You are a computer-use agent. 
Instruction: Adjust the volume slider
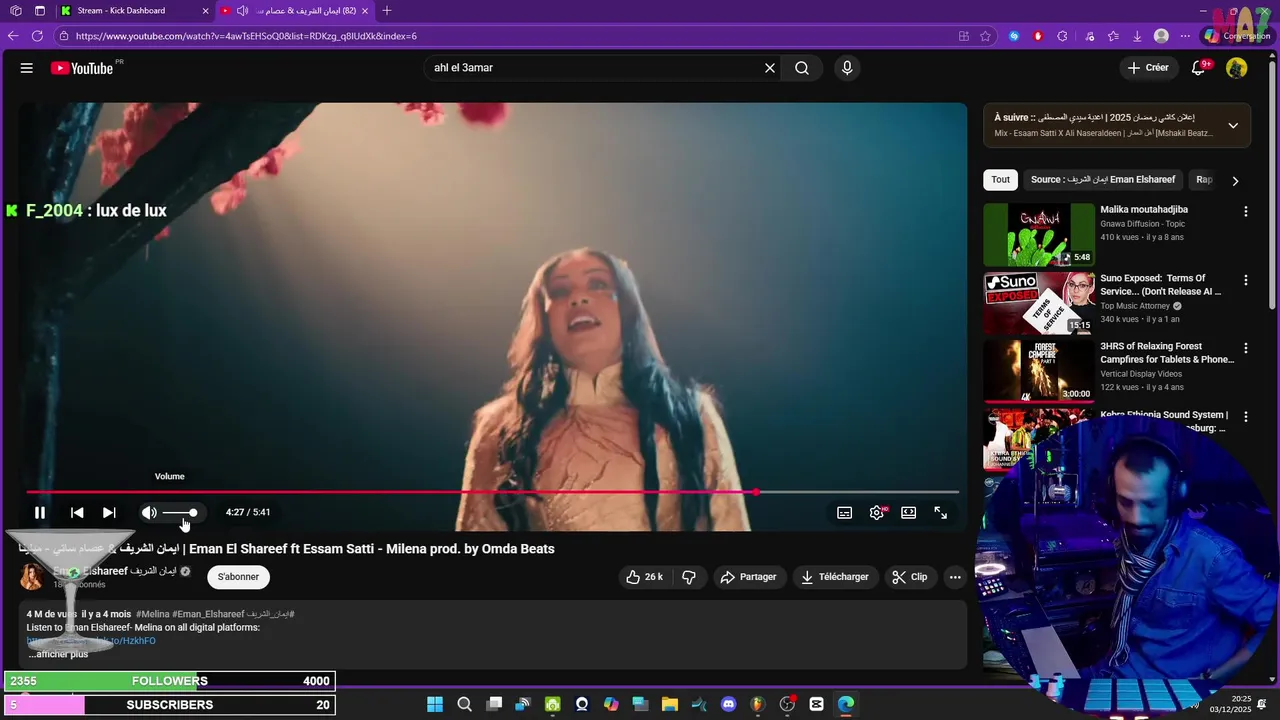pos(180,512)
